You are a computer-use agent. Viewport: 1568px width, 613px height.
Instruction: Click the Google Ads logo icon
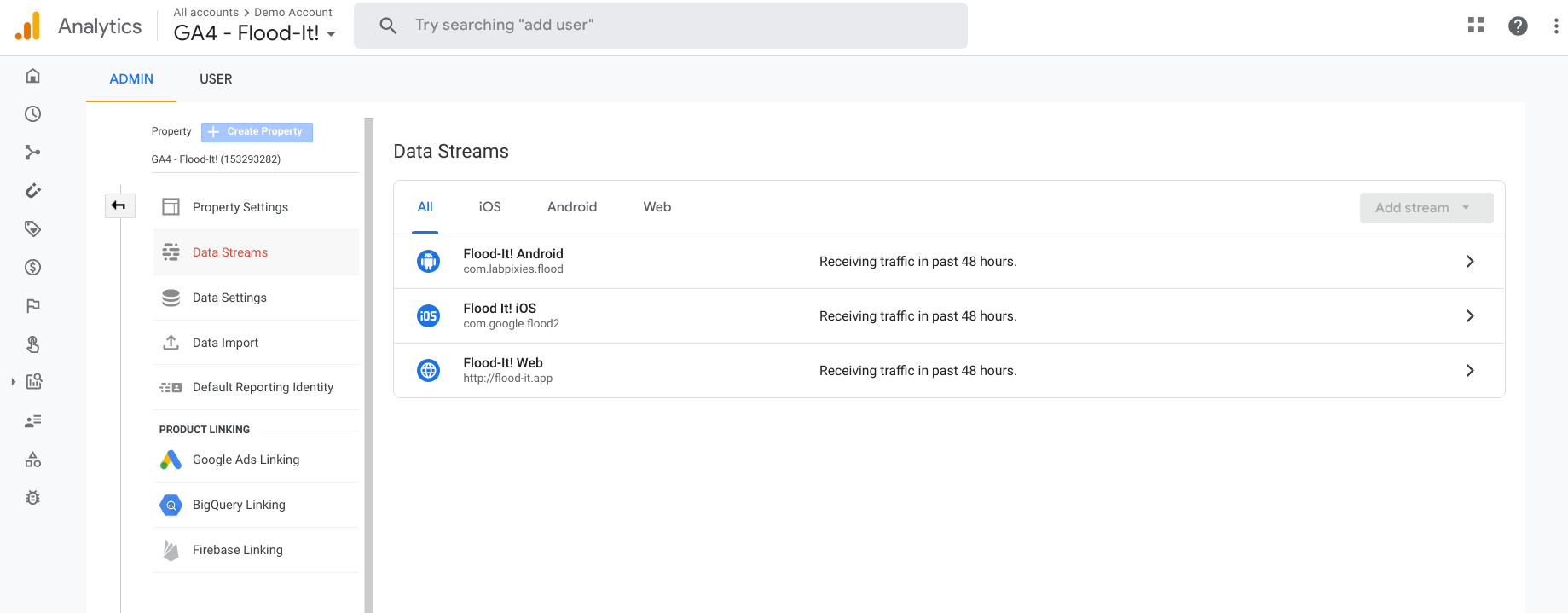click(x=171, y=460)
